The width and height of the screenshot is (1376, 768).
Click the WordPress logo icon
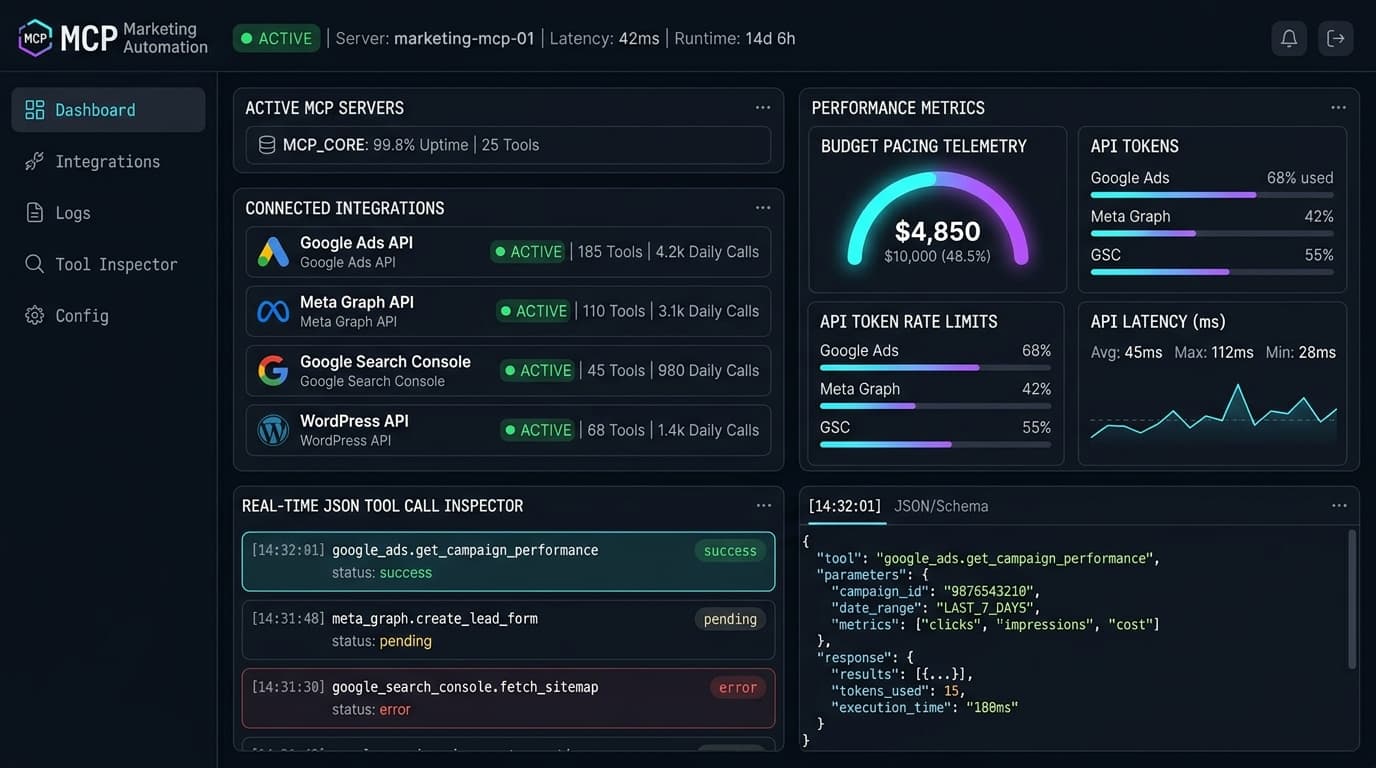point(273,430)
